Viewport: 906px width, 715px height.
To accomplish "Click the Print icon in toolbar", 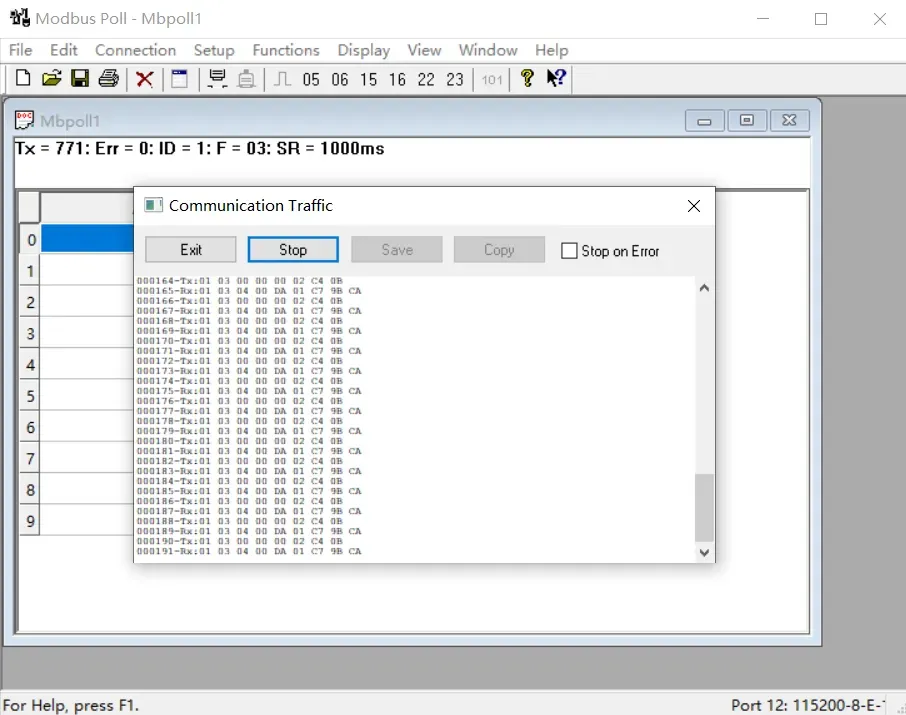I will (x=109, y=78).
